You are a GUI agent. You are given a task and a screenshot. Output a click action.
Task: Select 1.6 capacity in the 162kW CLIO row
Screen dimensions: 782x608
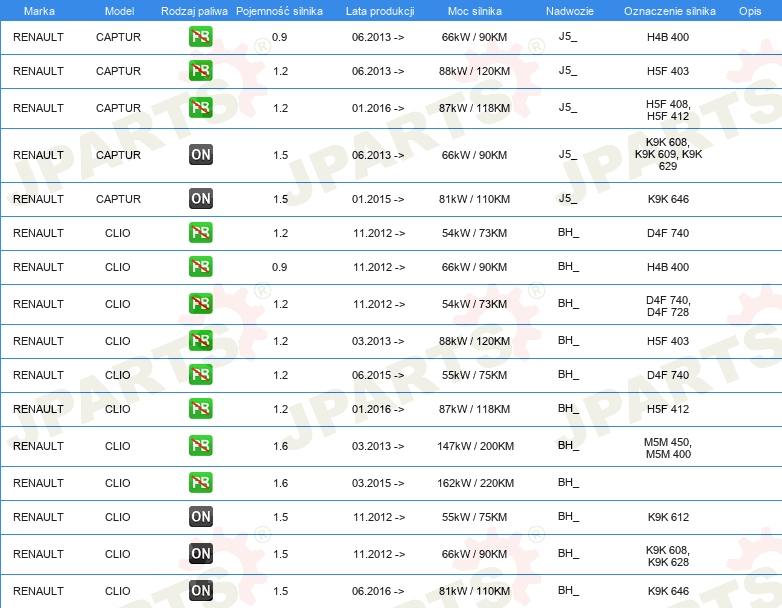pyautogui.click(x=280, y=483)
